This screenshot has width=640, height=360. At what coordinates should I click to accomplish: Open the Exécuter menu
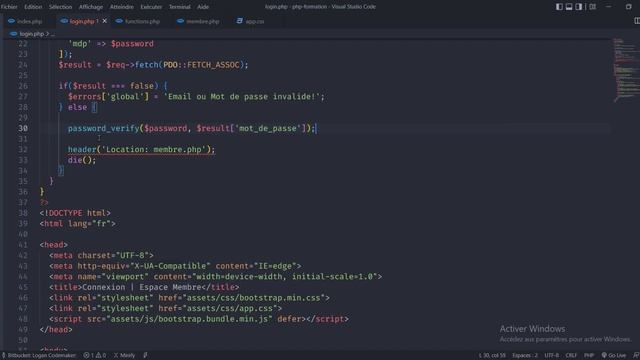(151, 7)
